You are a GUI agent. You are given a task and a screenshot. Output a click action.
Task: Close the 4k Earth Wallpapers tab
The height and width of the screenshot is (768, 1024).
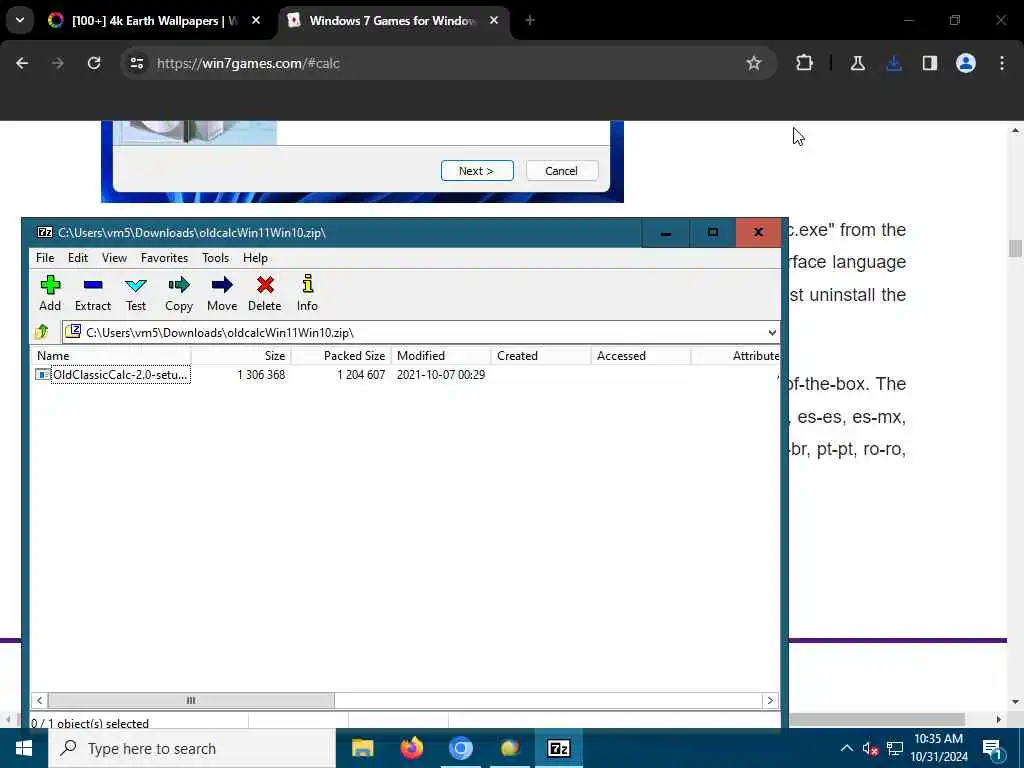pyautogui.click(x=256, y=21)
